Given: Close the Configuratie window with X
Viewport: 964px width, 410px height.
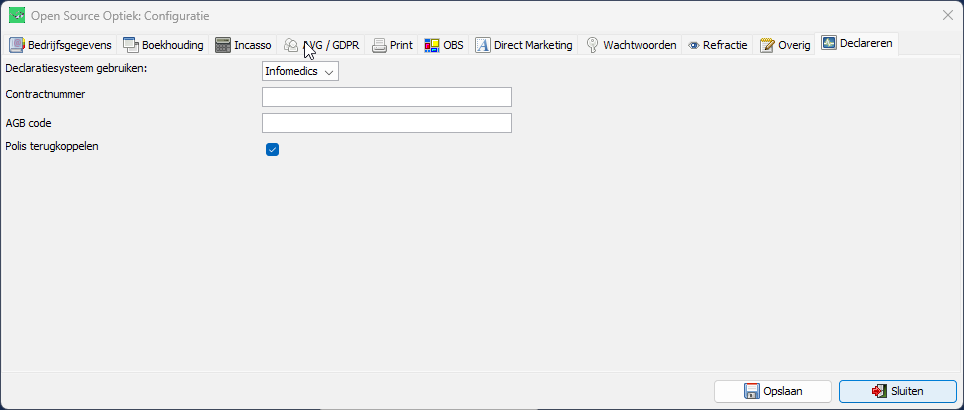Looking at the screenshot, I should 947,14.
